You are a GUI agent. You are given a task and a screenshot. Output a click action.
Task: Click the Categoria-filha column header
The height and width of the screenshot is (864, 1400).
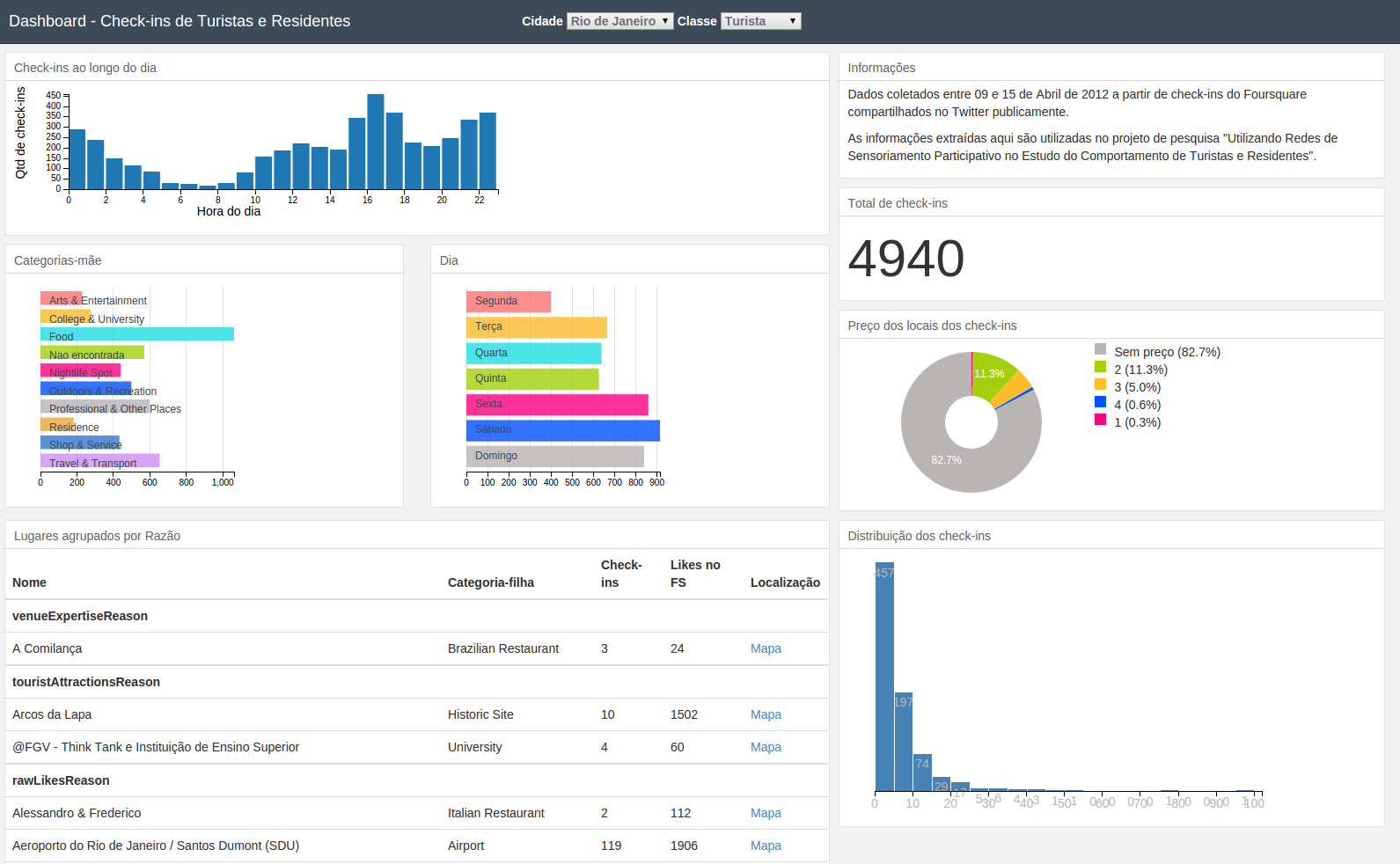click(491, 582)
